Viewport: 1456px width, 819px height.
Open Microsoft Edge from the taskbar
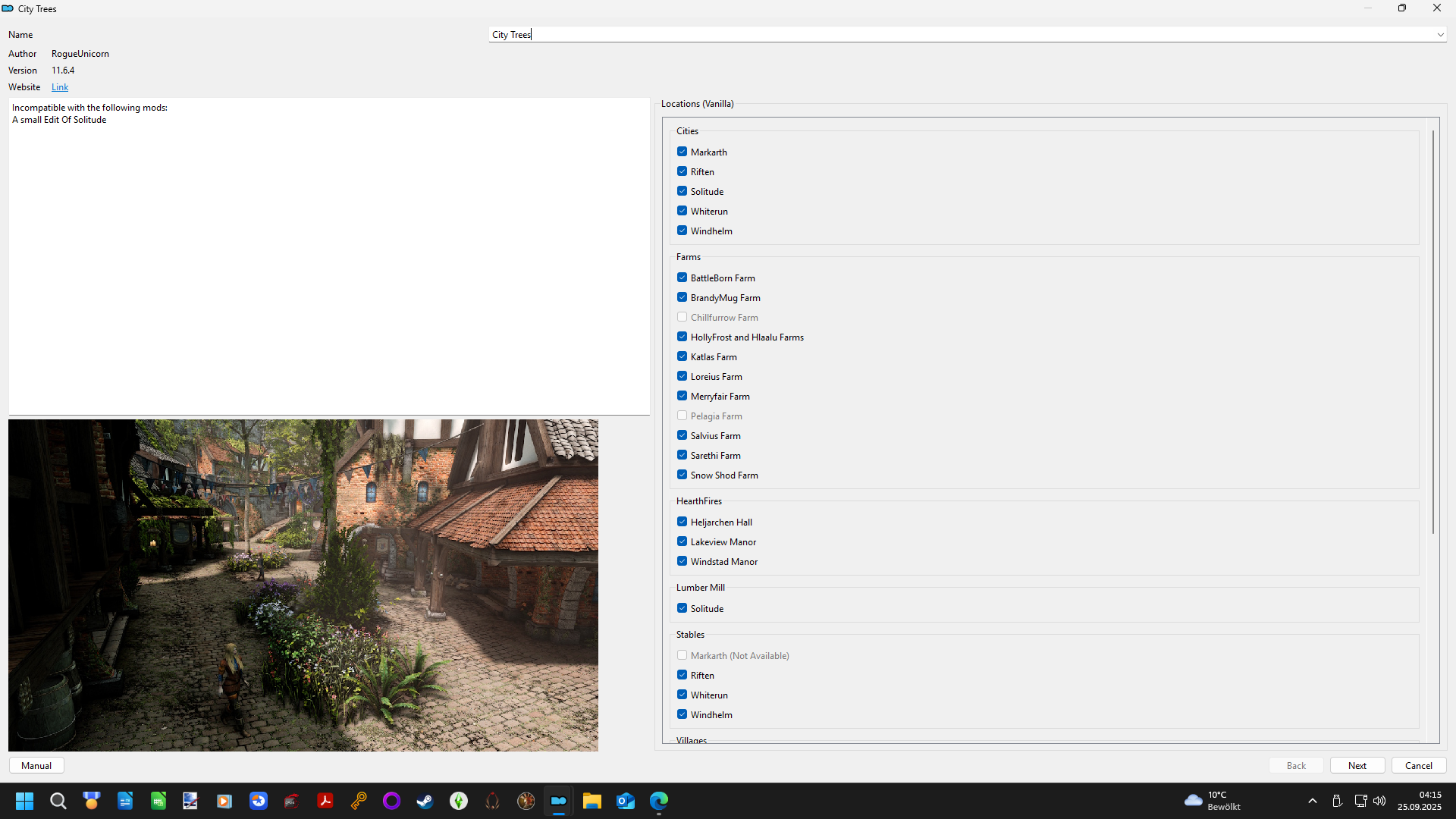(659, 801)
